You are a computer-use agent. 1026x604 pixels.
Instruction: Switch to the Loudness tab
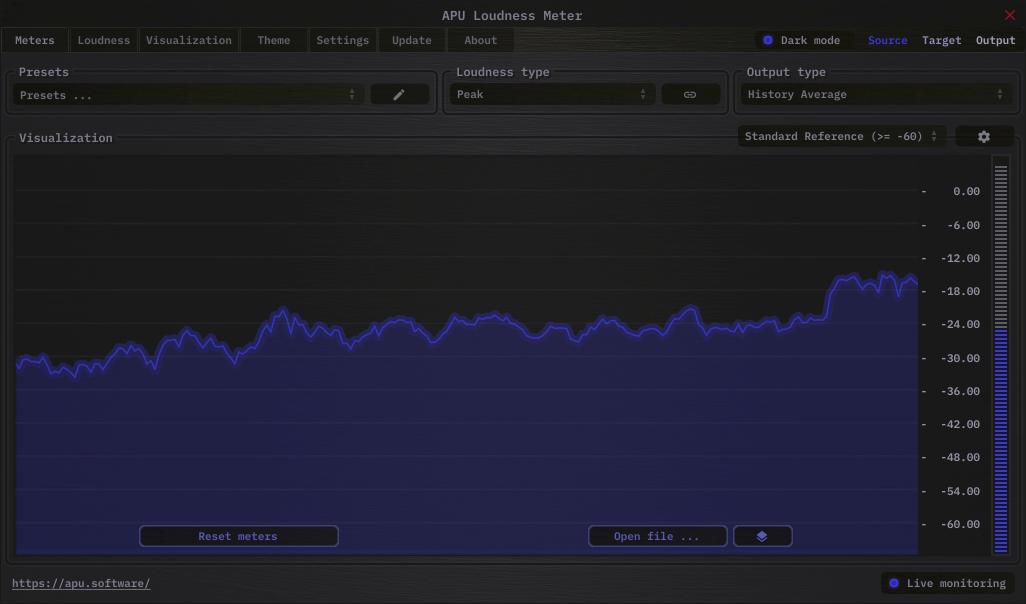coord(104,41)
